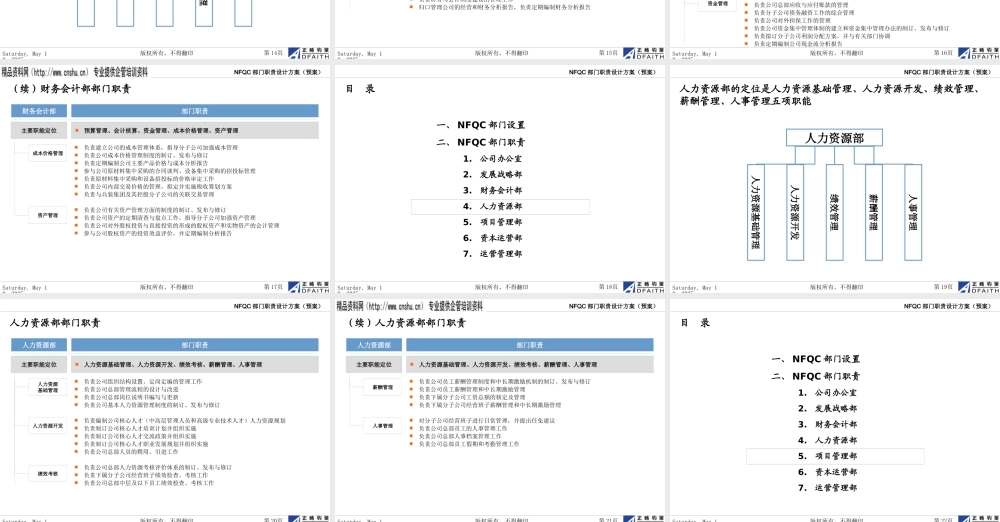The width and height of the screenshot is (1000, 522).
Task: Select the page 20 slide titled 人力资源部部门职责
Action: [x=165, y=410]
